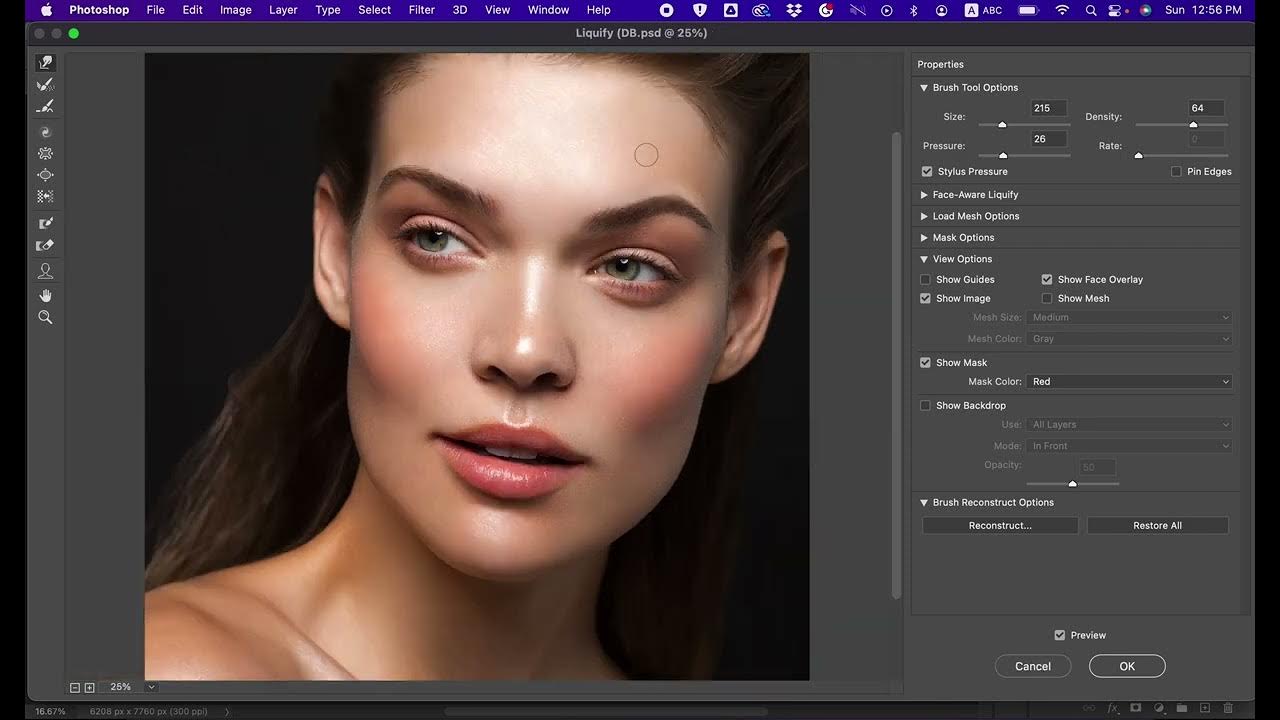This screenshot has width=1280, height=720.
Task: Open the Help menu
Action: (x=598, y=10)
